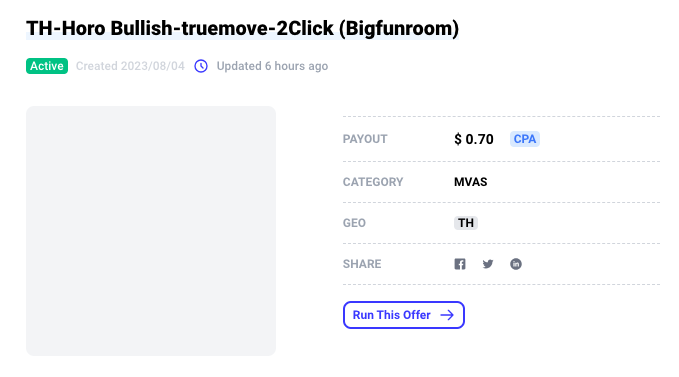Screen dimensions: 679x377
Task: Share the offer on LinkedIn
Action: 516,264
